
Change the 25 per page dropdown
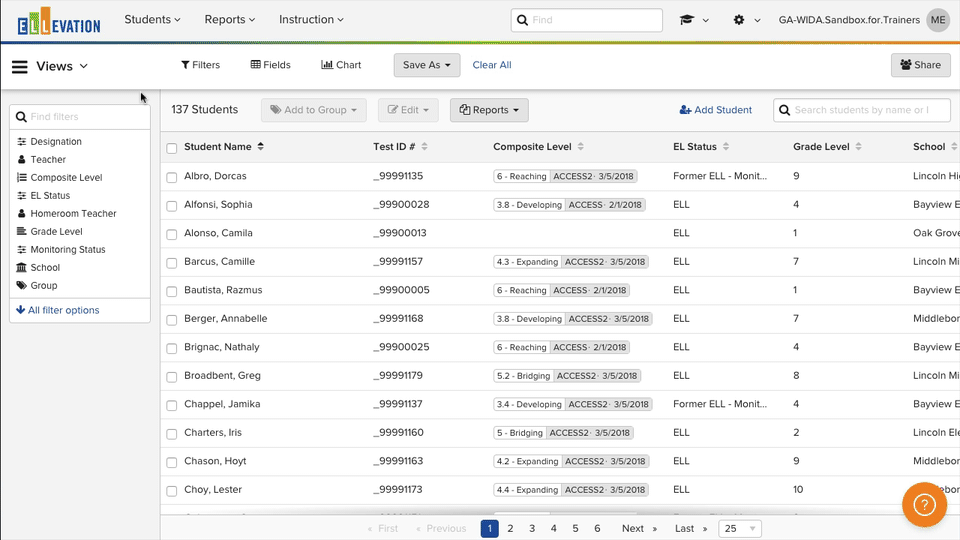click(740, 528)
